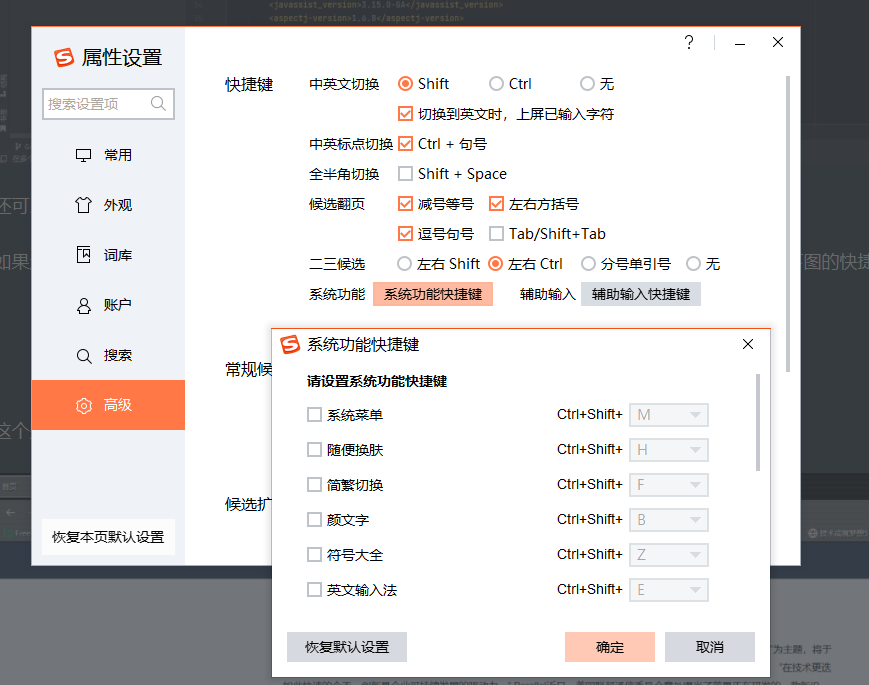Viewport: 869px width, 685px height.
Task: Toggle the 左右方括号 paging checkbox
Action: coord(496,203)
